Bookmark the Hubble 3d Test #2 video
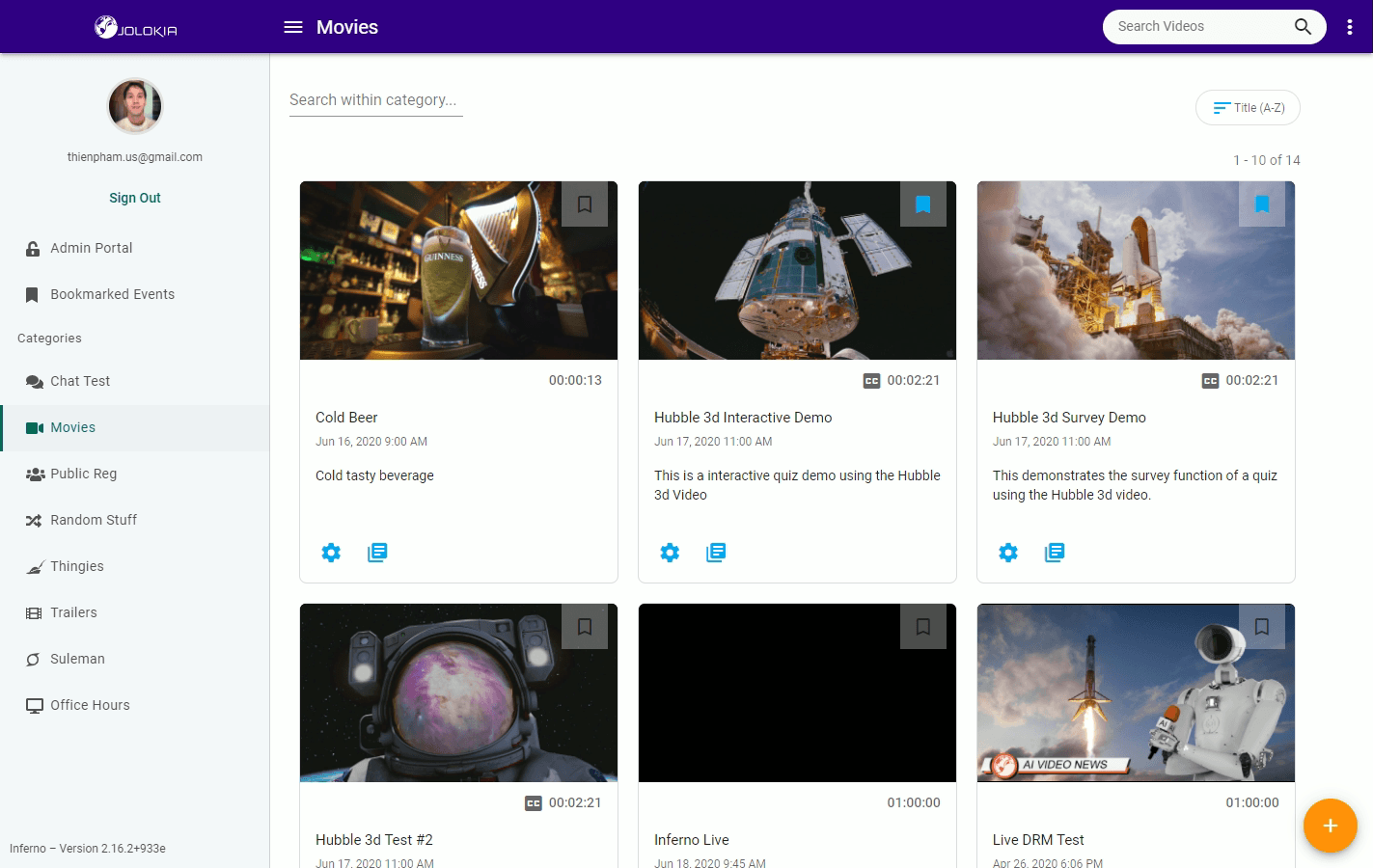Screen dimensions: 1373x868 click(585, 627)
